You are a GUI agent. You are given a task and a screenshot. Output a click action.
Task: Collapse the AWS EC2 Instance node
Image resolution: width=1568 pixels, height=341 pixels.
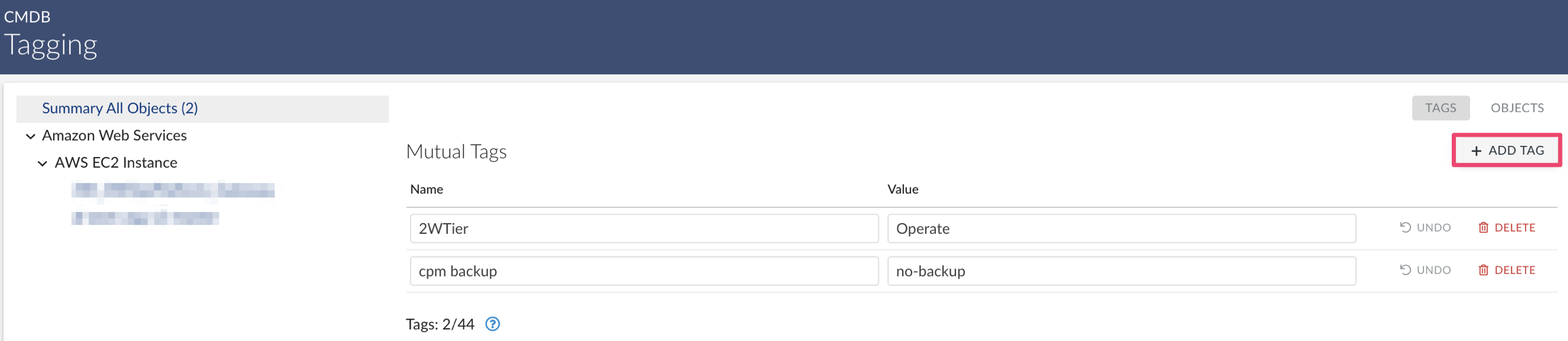[42, 163]
